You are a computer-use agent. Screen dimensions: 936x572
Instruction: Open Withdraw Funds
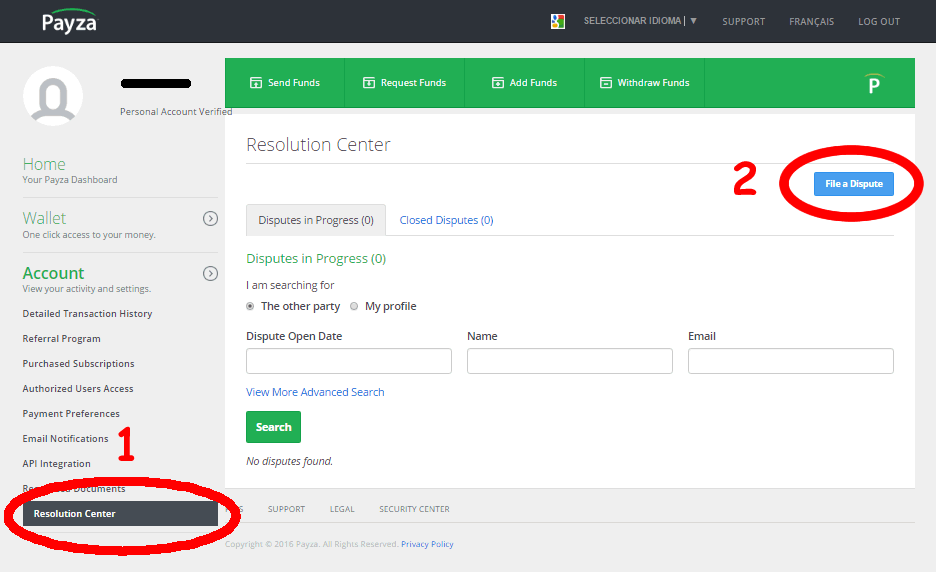pos(645,83)
